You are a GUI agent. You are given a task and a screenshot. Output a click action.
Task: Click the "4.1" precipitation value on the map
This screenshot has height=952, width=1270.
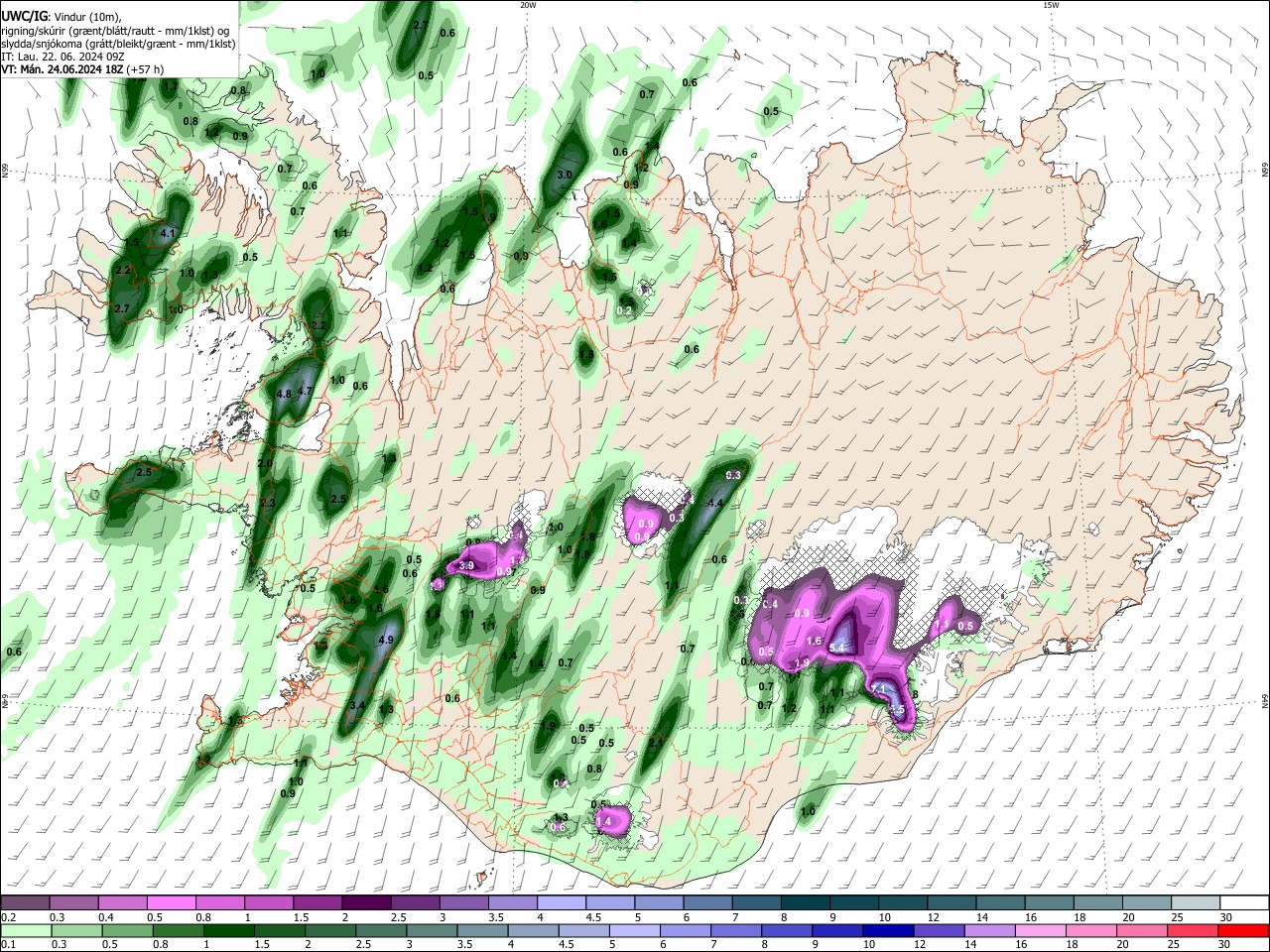click(x=168, y=234)
